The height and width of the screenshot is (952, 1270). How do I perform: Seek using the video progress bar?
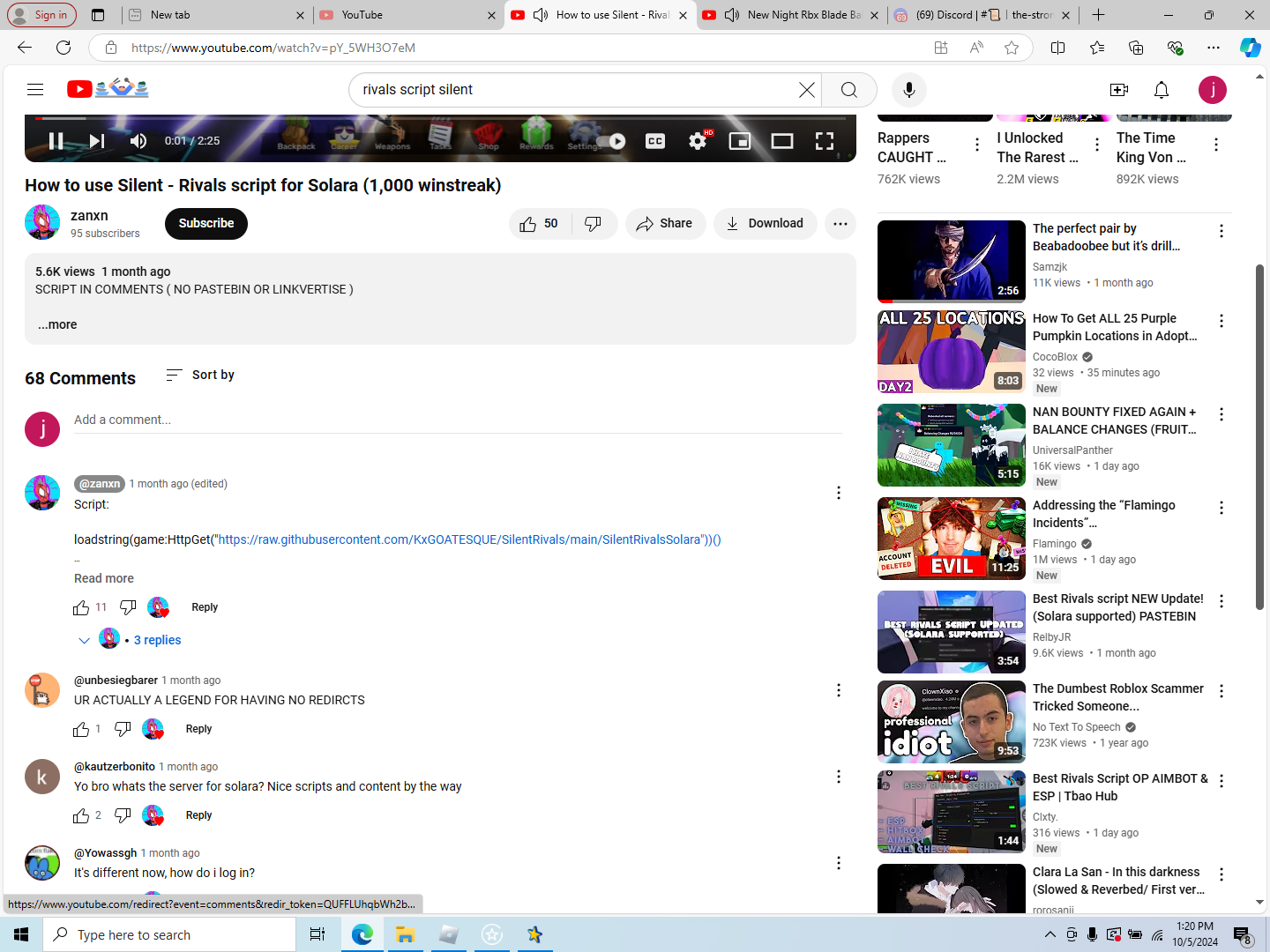point(440,117)
